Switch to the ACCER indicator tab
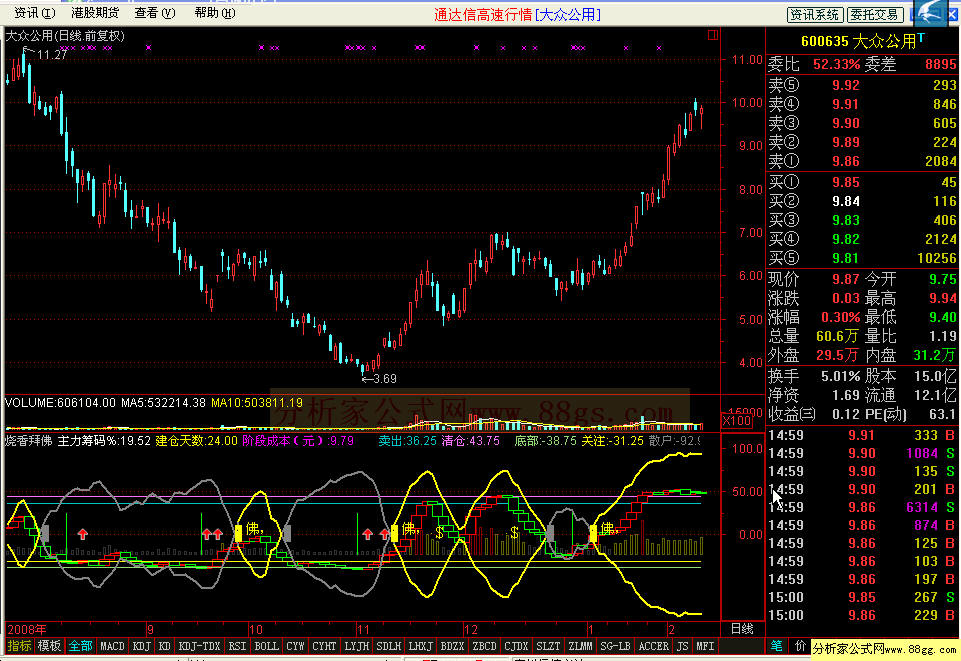The image size is (961, 661). click(x=653, y=646)
